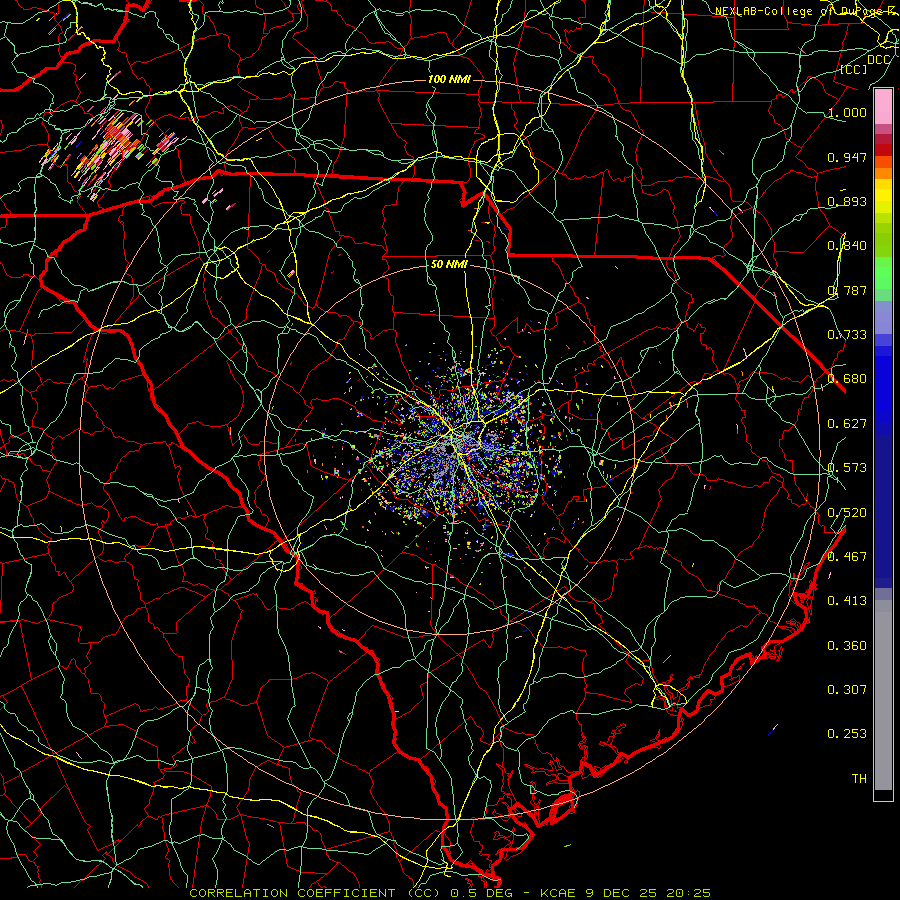Click the 1.000 legend value
The width and height of the screenshot is (900, 900).
click(847, 113)
